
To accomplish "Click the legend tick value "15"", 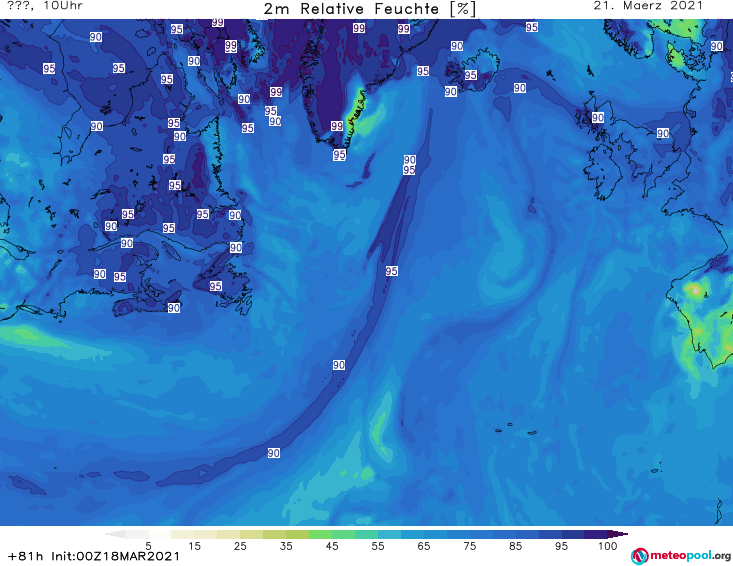I will pyautogui.click(x=194, y=546).
